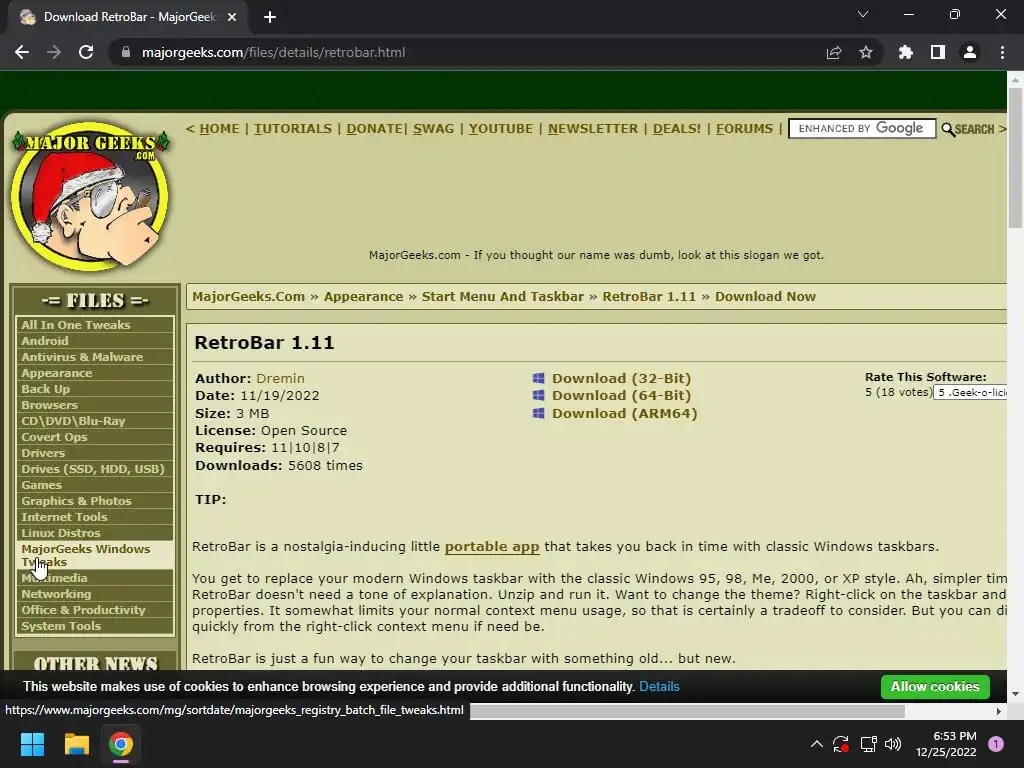Open the Windows Start button
This screenshot has height=768, width=1024.
click(x=32, y=744)
